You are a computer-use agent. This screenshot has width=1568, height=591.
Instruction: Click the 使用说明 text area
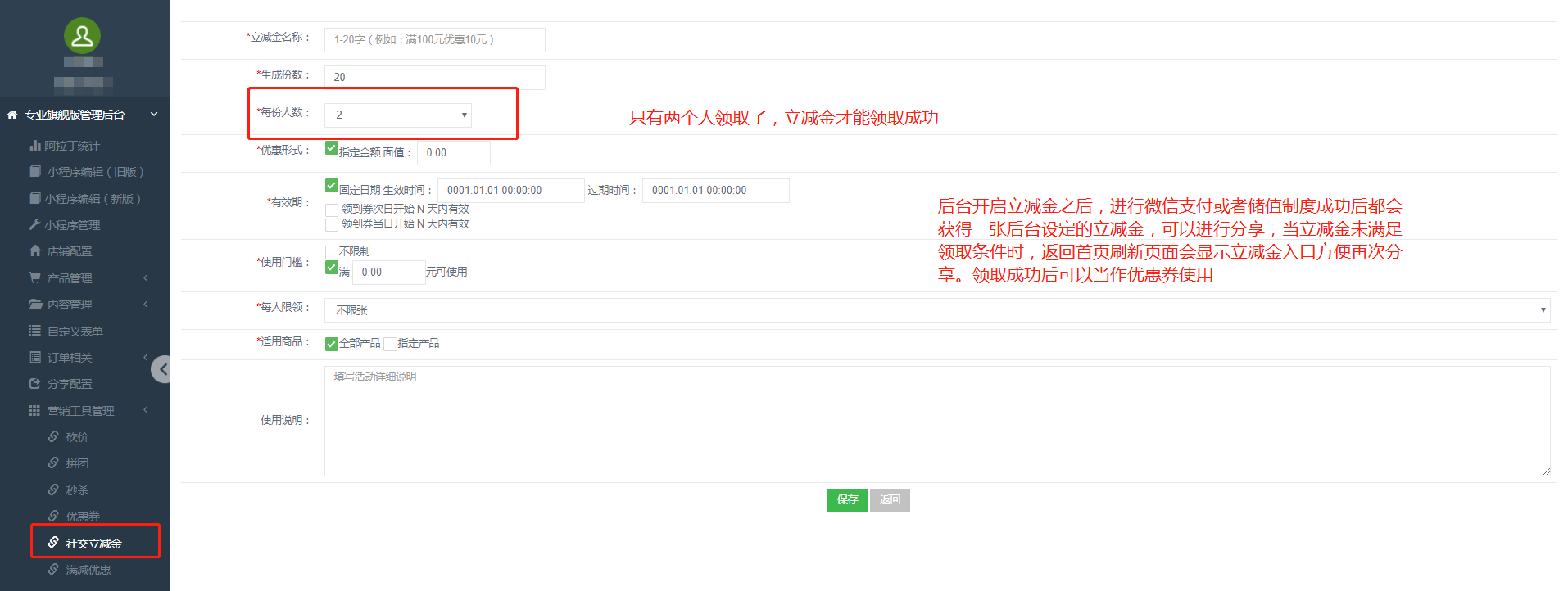936,421
